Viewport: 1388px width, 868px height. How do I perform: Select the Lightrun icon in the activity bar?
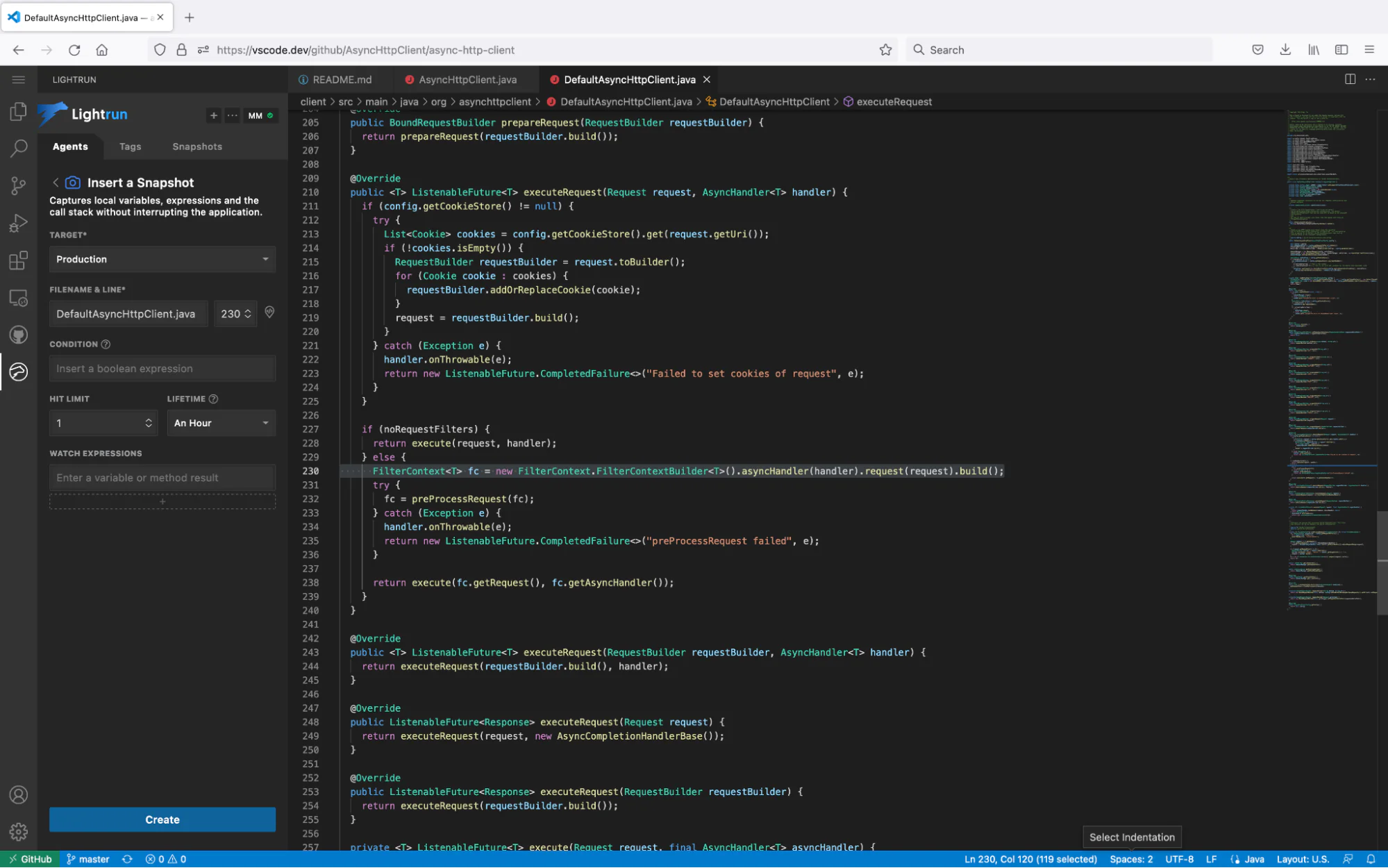coord(18,372)
